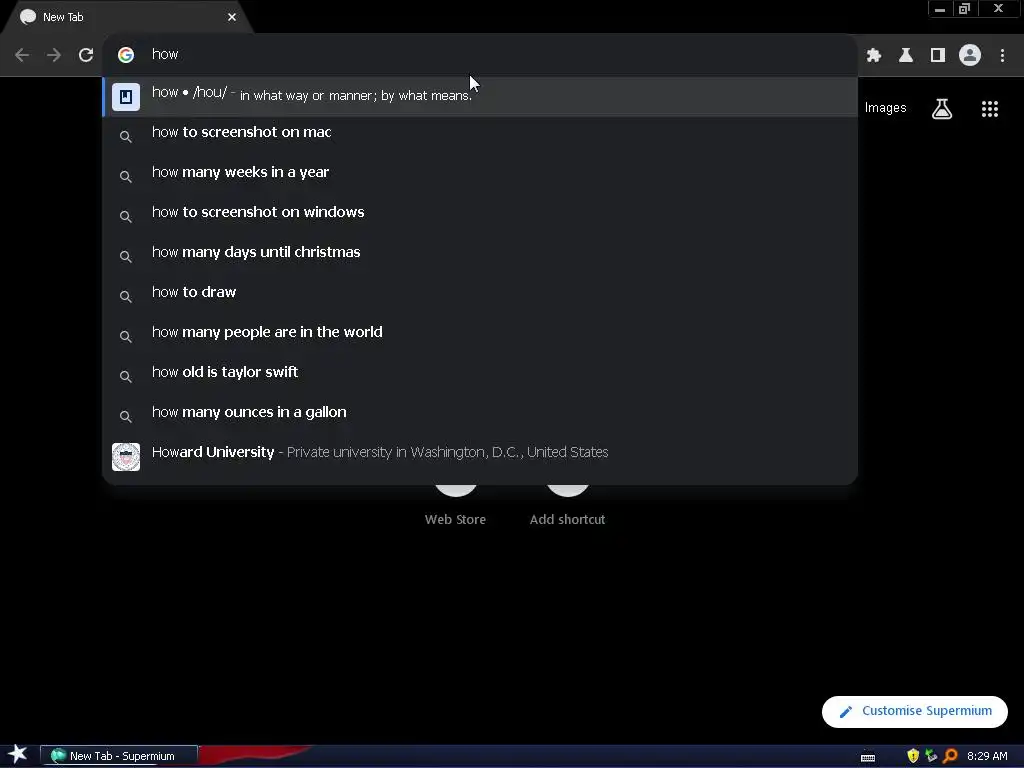Open the Extensions puzzle icon
This screenshot has height=768, width=1024.
pyautogui.click(x=874, y=55)
